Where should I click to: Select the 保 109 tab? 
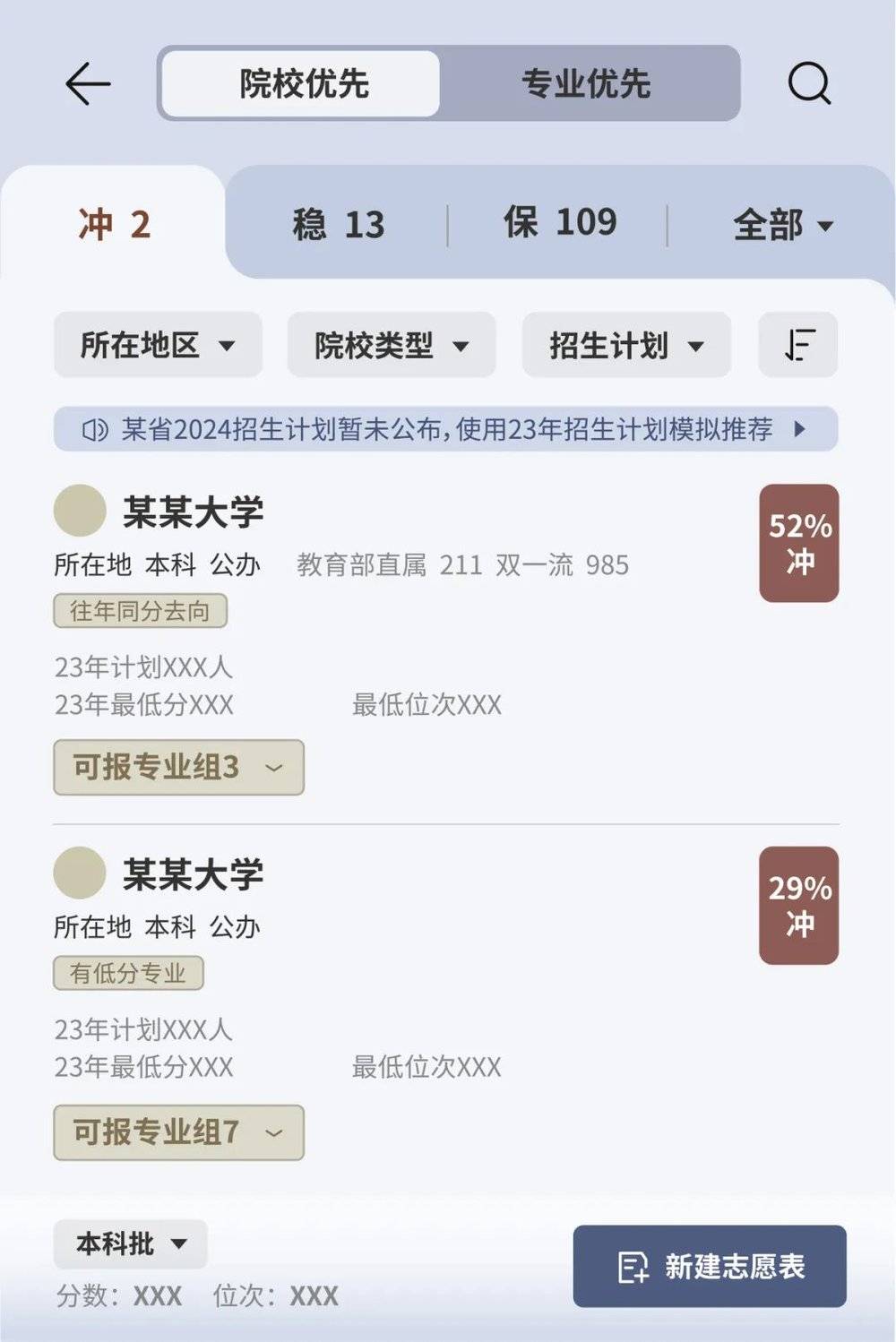coord(560,222)
